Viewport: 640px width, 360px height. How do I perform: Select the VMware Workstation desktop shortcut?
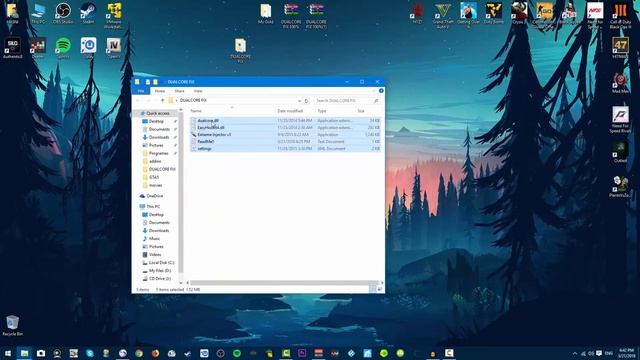pos(114,16)
